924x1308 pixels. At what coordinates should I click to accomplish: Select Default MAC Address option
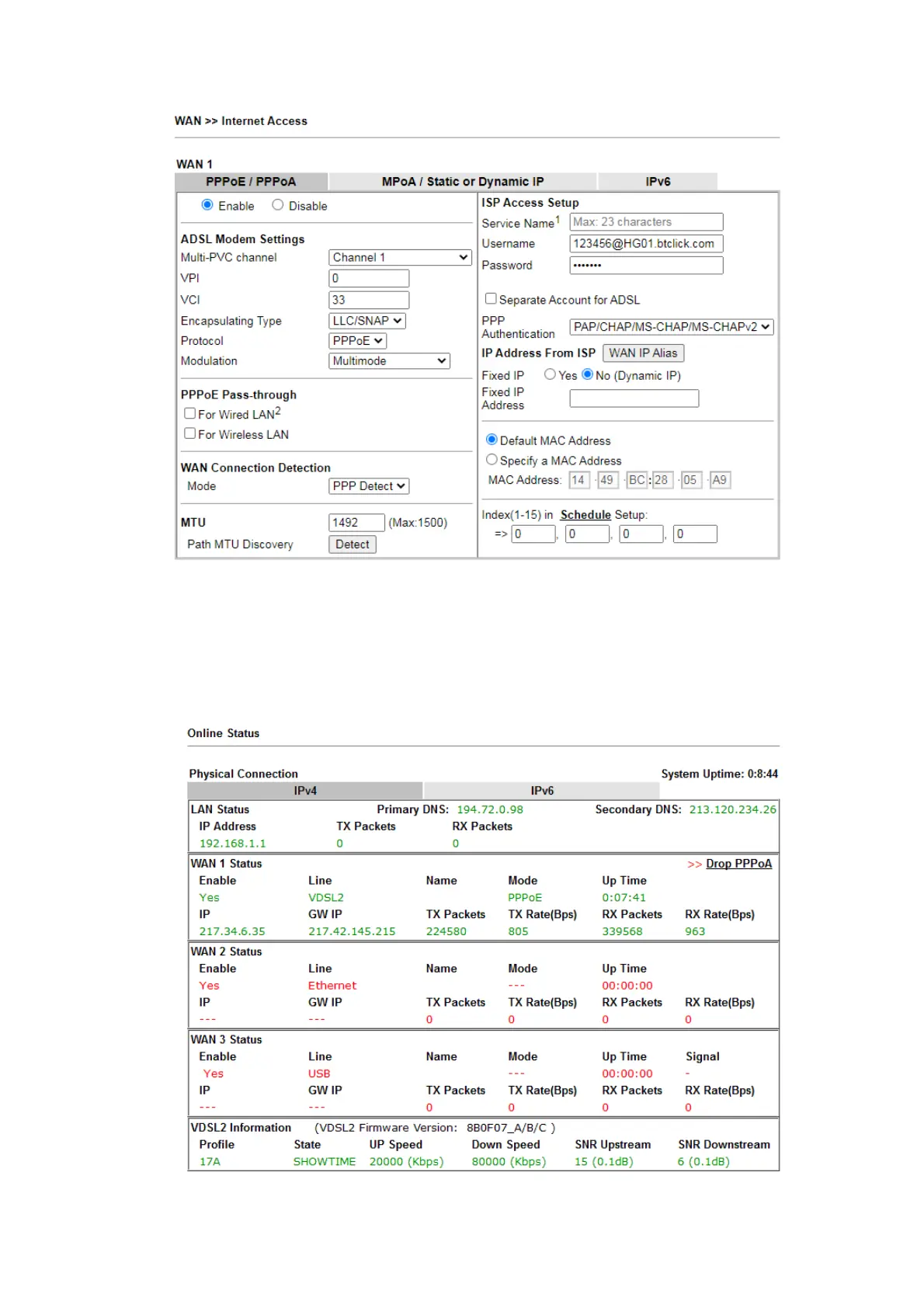pos(492,440)
